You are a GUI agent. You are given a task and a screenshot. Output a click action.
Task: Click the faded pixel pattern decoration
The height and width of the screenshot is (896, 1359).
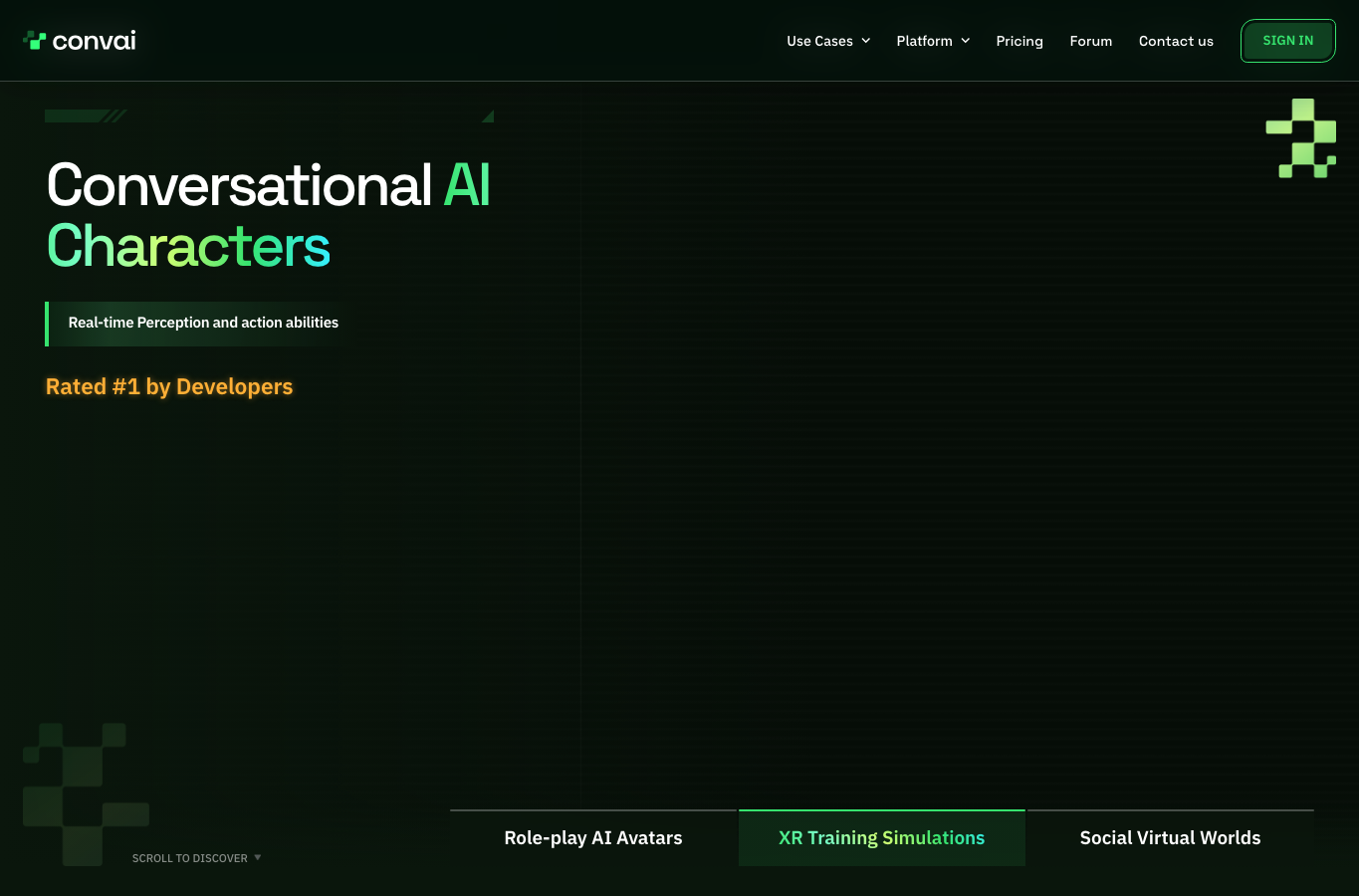click(x=86, y=793)
